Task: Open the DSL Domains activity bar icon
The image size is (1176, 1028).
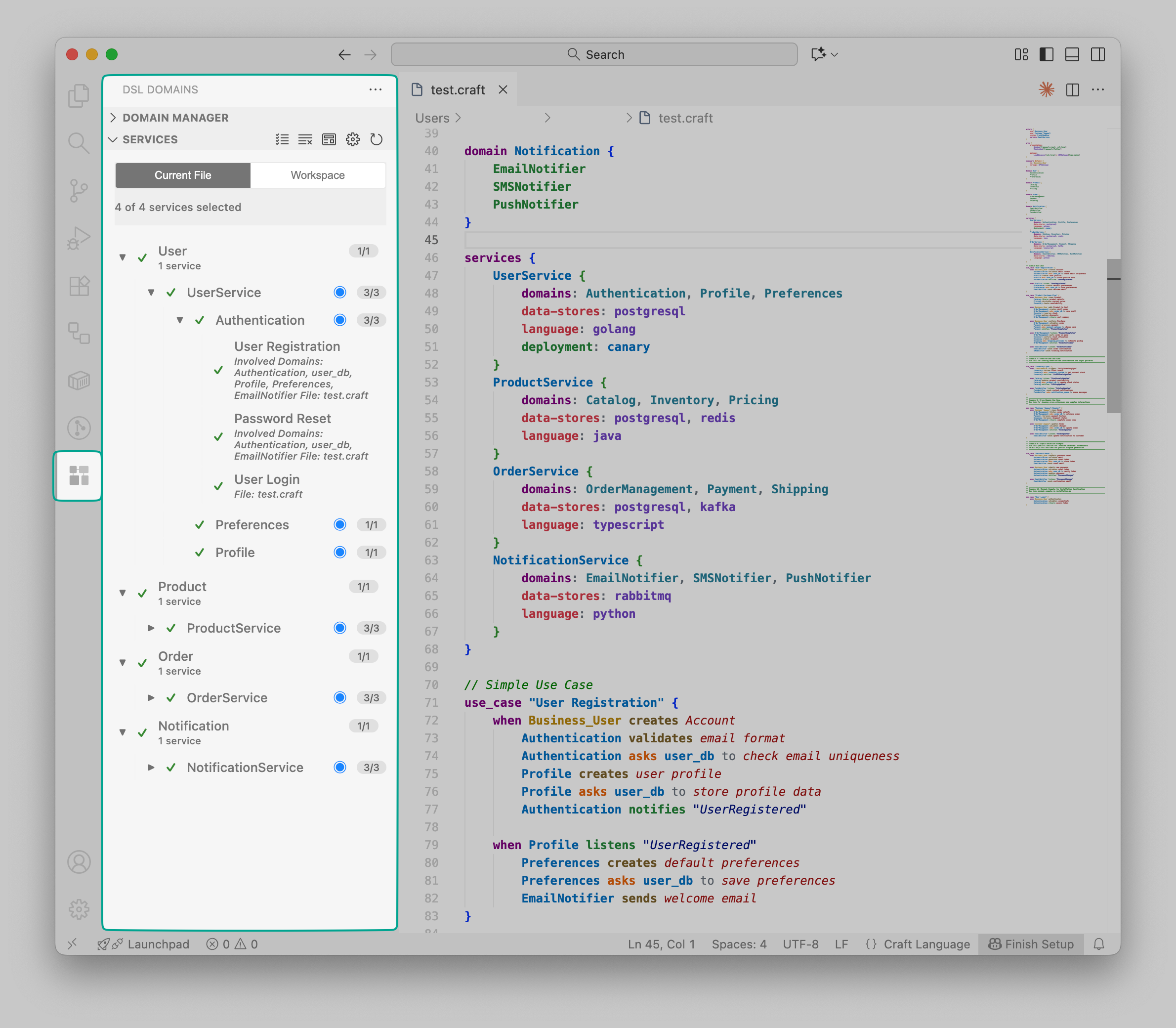Action: [79, 475]
